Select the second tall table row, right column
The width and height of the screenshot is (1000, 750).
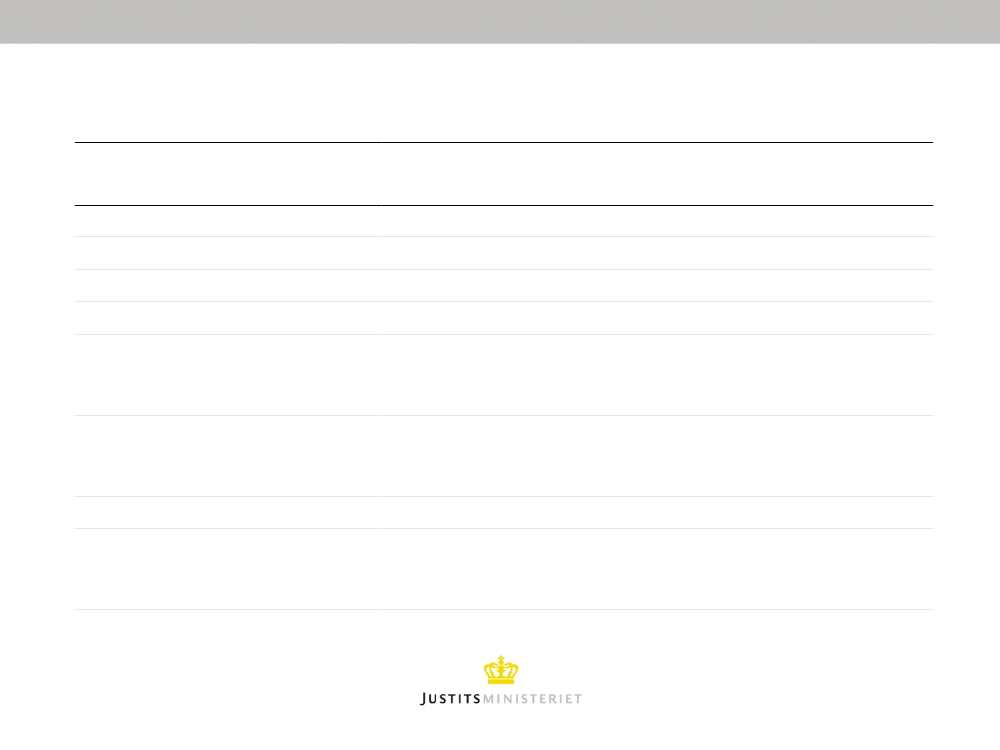[x=657, y=456]
